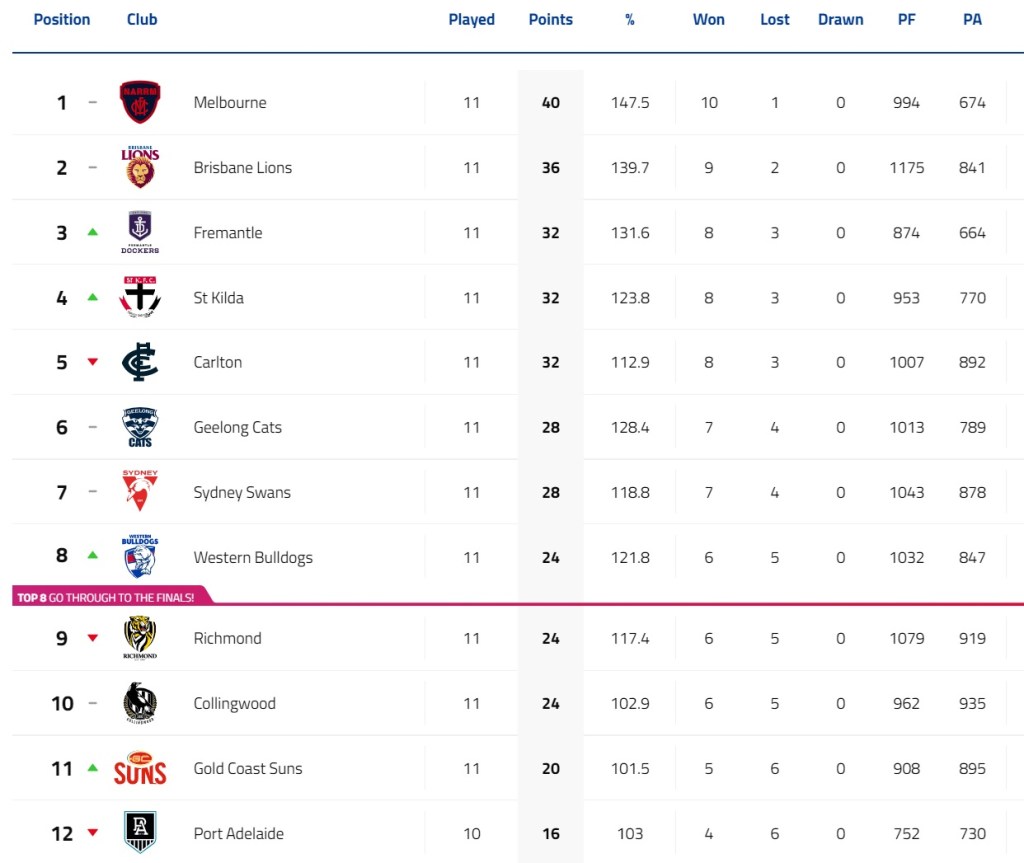Click the Melbourne club logo
The width and height of the screenshot is (1024, 863).
pyautogui.click(x=140, y=102)
